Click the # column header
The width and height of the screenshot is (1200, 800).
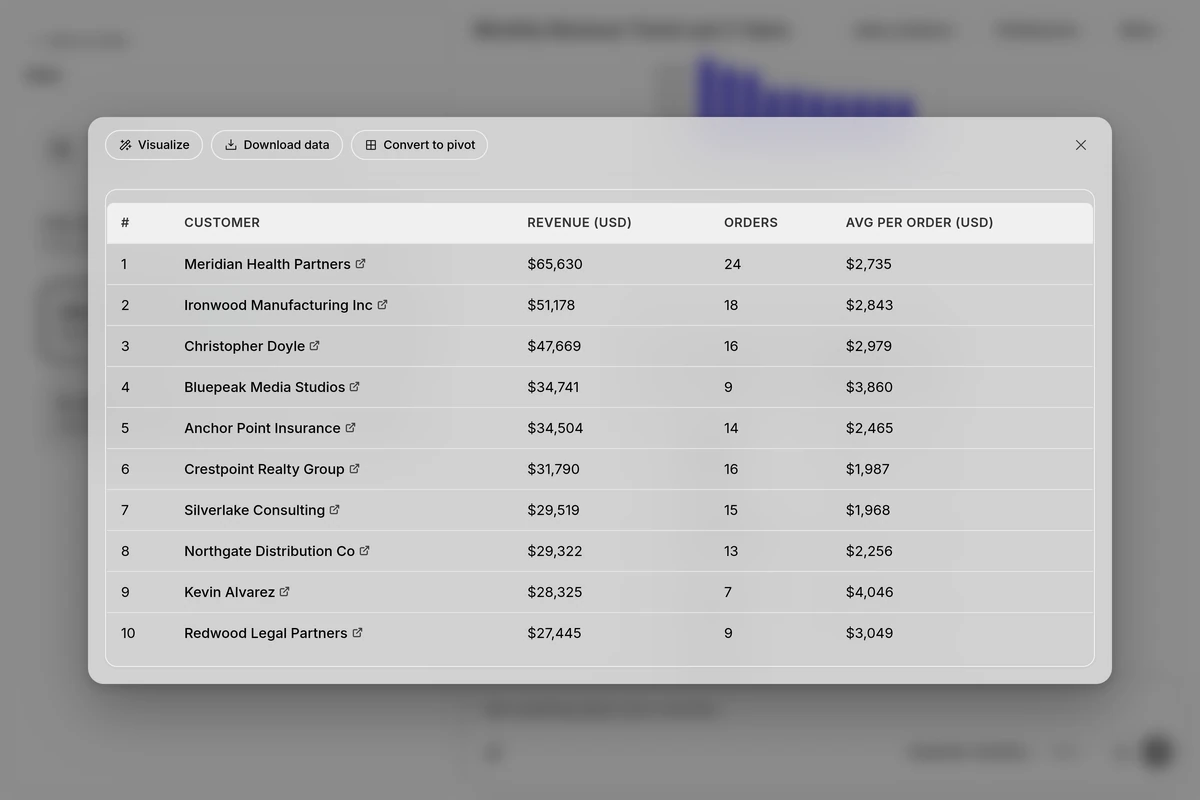tap(125, 223)
